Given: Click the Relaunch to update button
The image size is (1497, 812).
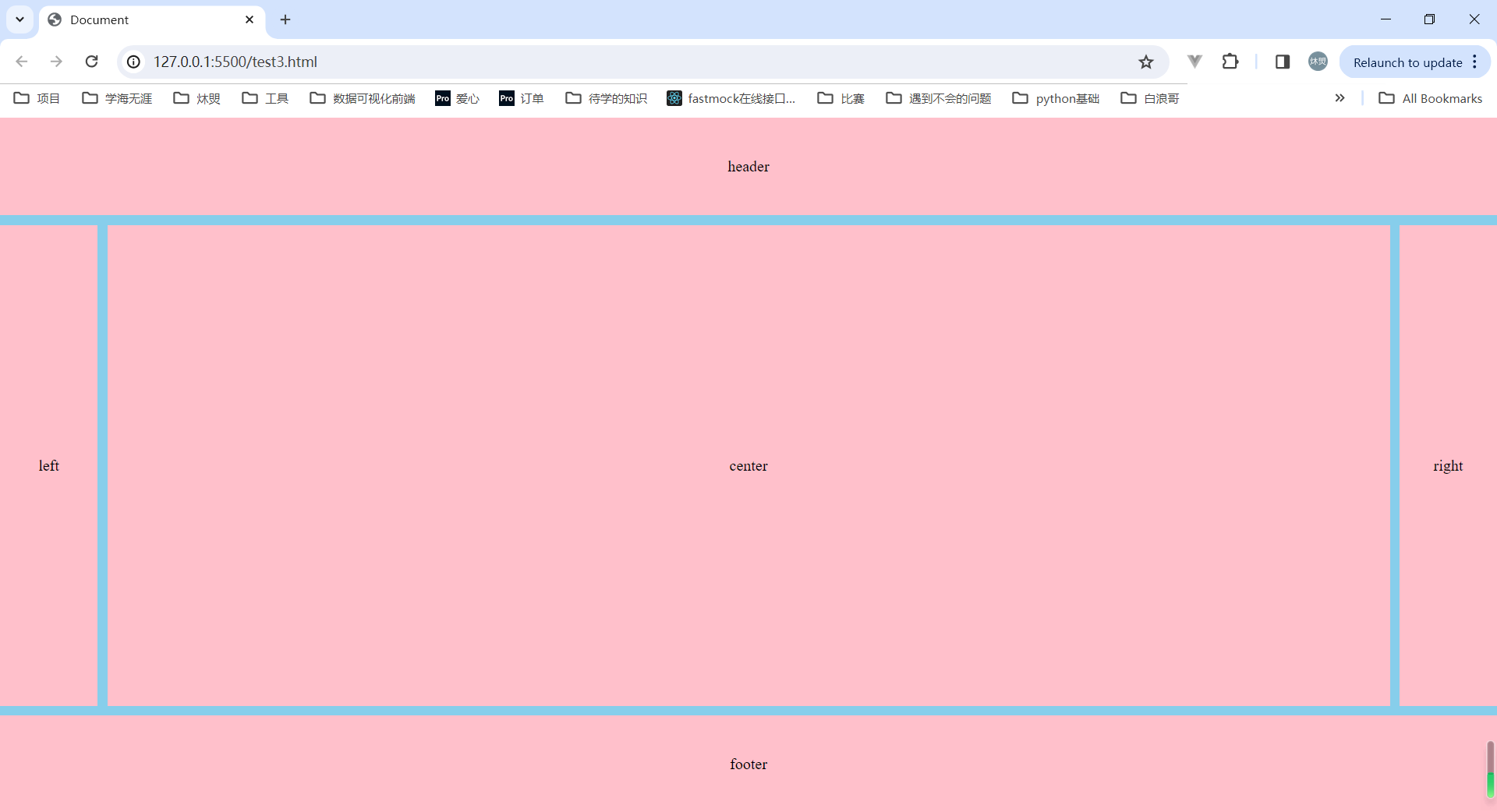Looking at the screenshot, I should 1407,62.
